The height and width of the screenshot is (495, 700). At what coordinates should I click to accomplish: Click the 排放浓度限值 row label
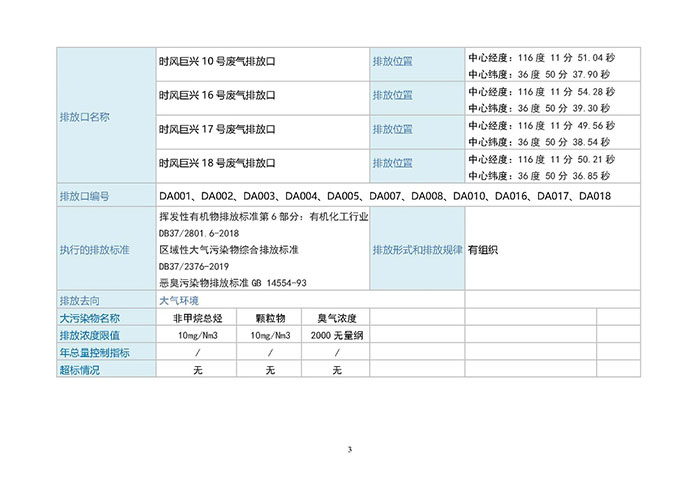pyautogui.click(x=106, y=334)
